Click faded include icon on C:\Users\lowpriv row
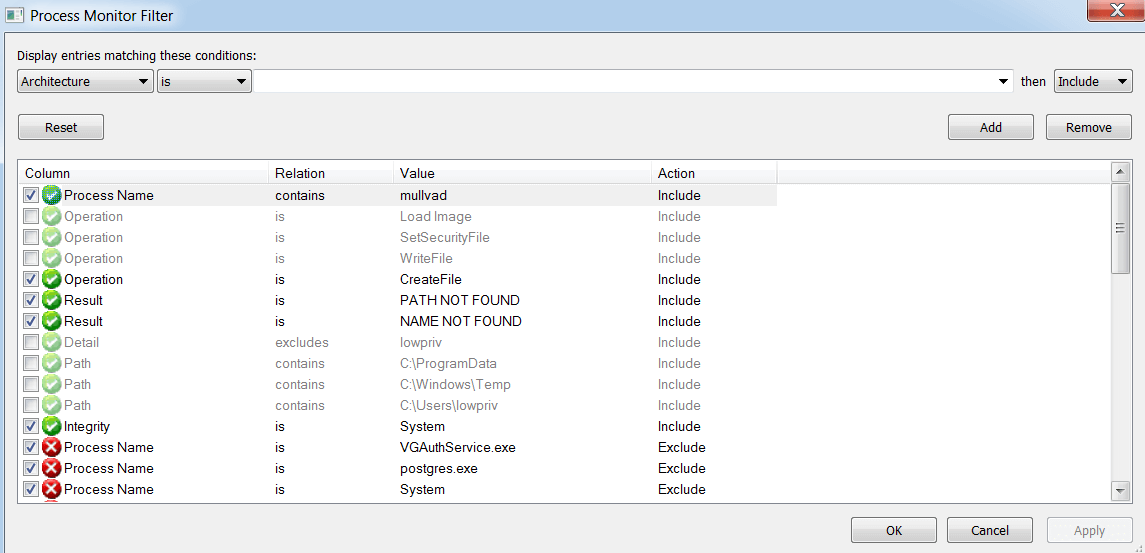 [51, 405]
